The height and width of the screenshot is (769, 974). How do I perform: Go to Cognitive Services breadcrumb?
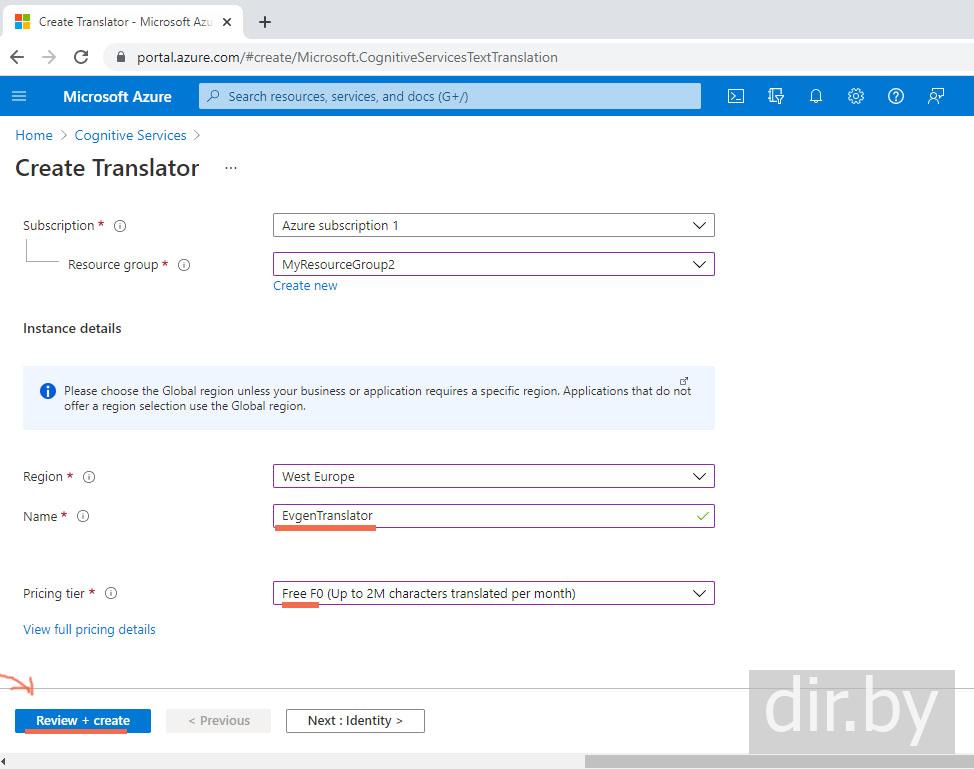coord(130,135)
